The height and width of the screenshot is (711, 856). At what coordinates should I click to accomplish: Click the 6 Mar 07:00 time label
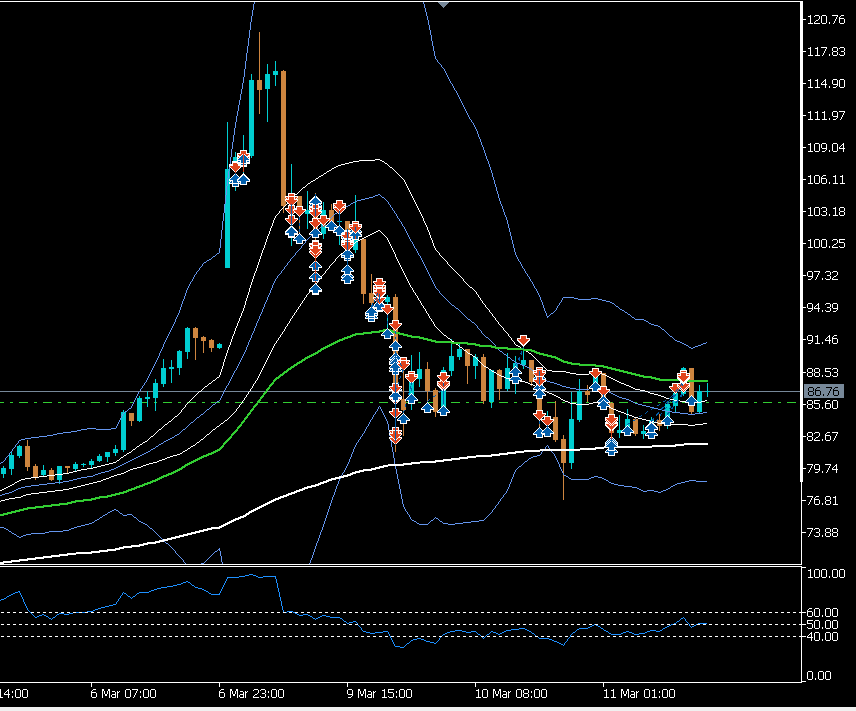(x=123, y=694)
